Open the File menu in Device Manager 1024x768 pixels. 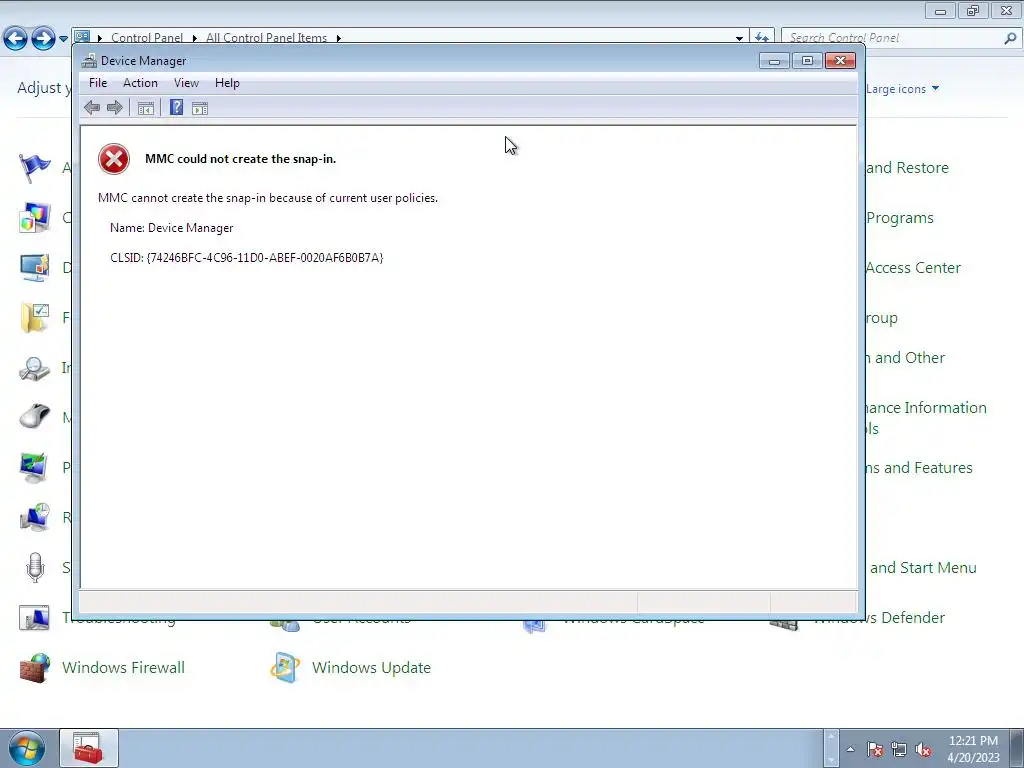[98, 83]
